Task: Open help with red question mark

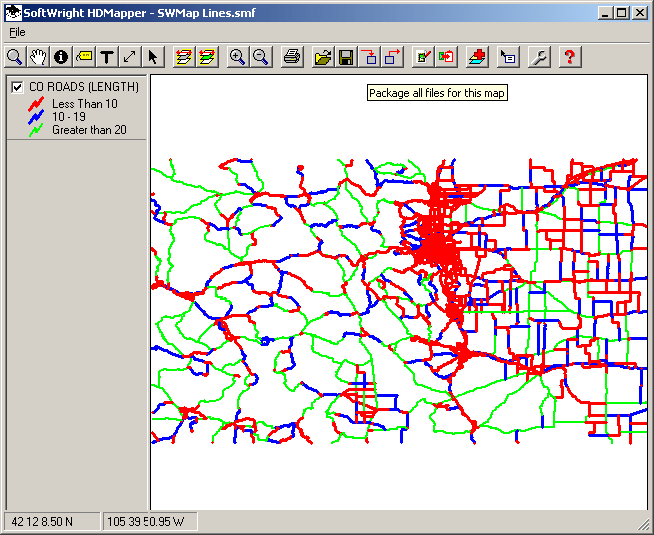Action: pyautogui.click(x=570, y=57)
